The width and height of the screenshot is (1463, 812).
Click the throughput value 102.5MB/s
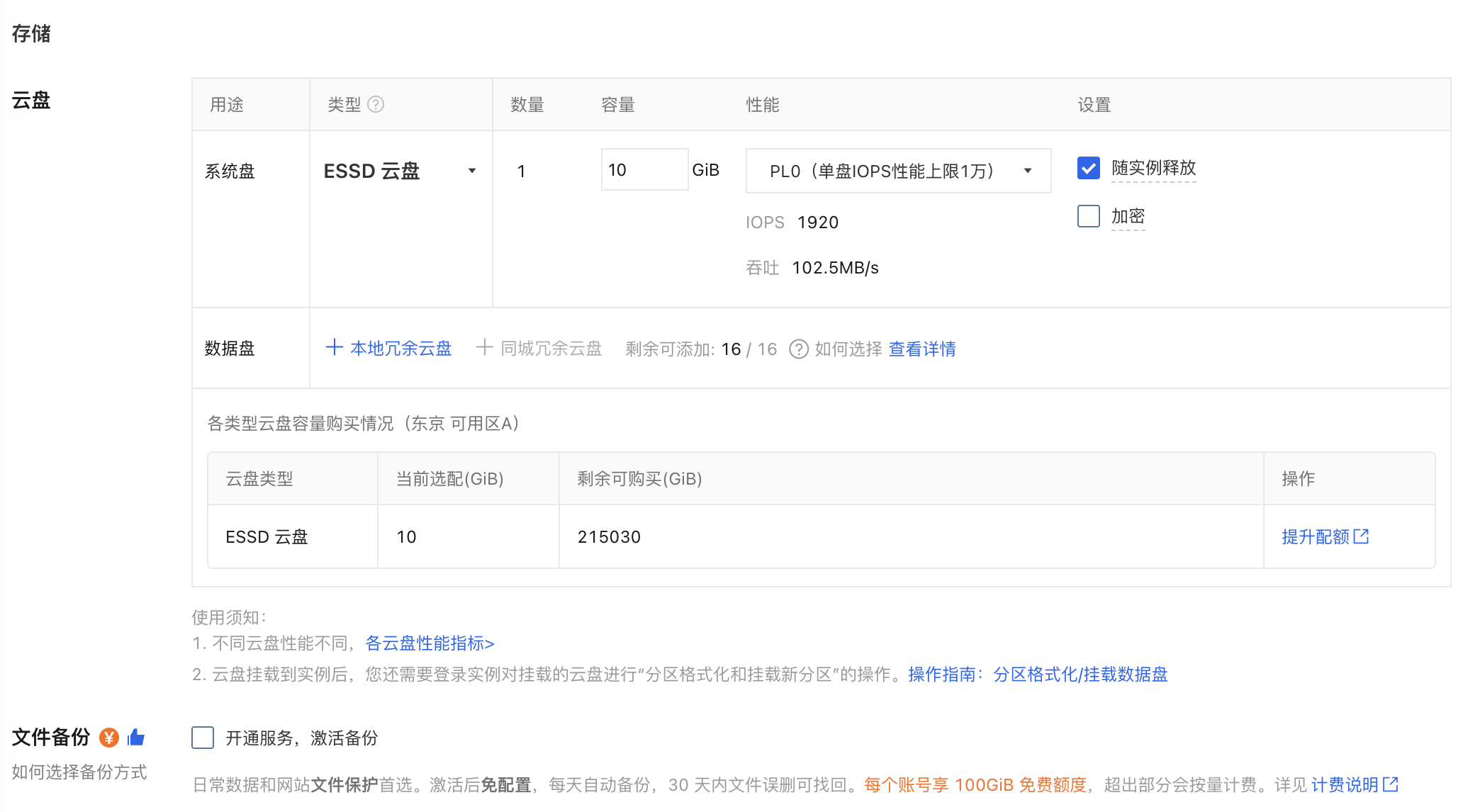pyautogui.click(x=835, y=268)
